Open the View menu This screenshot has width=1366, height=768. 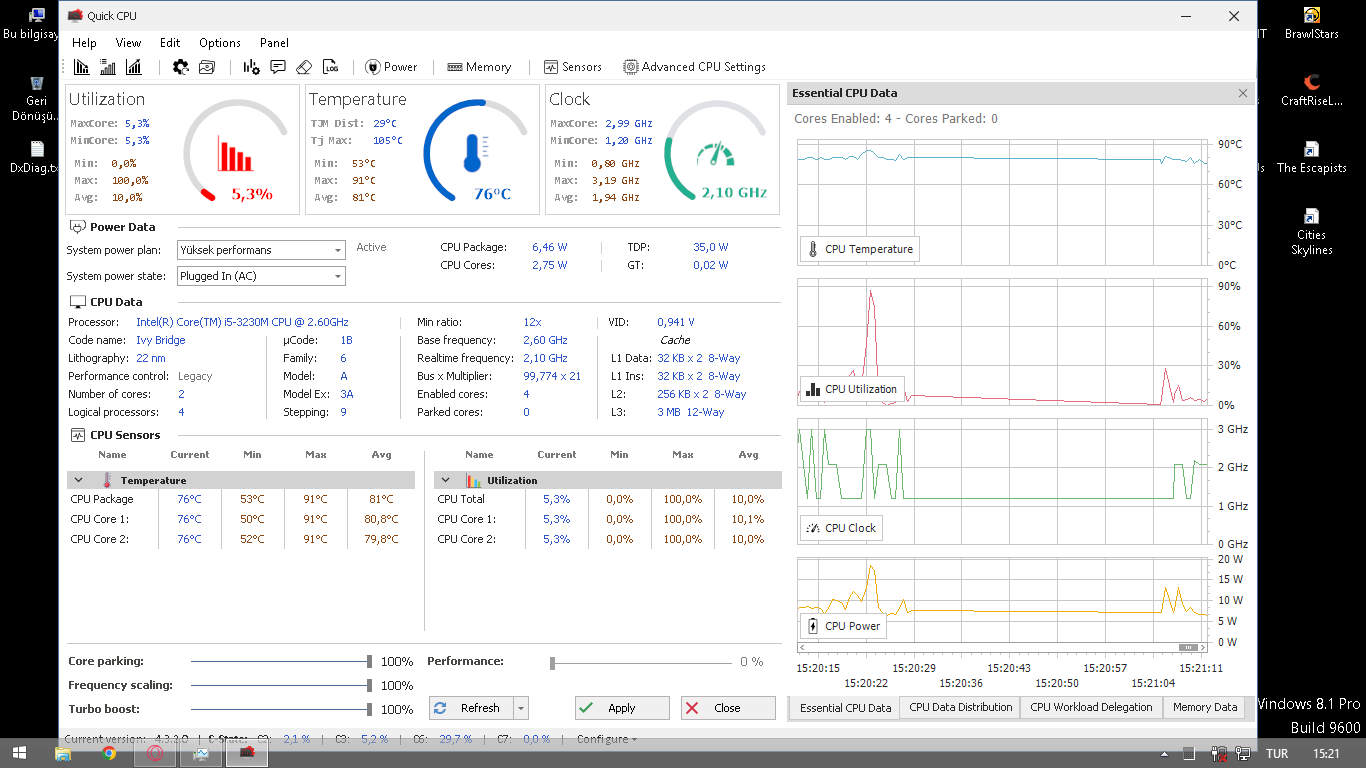point(128,43)
